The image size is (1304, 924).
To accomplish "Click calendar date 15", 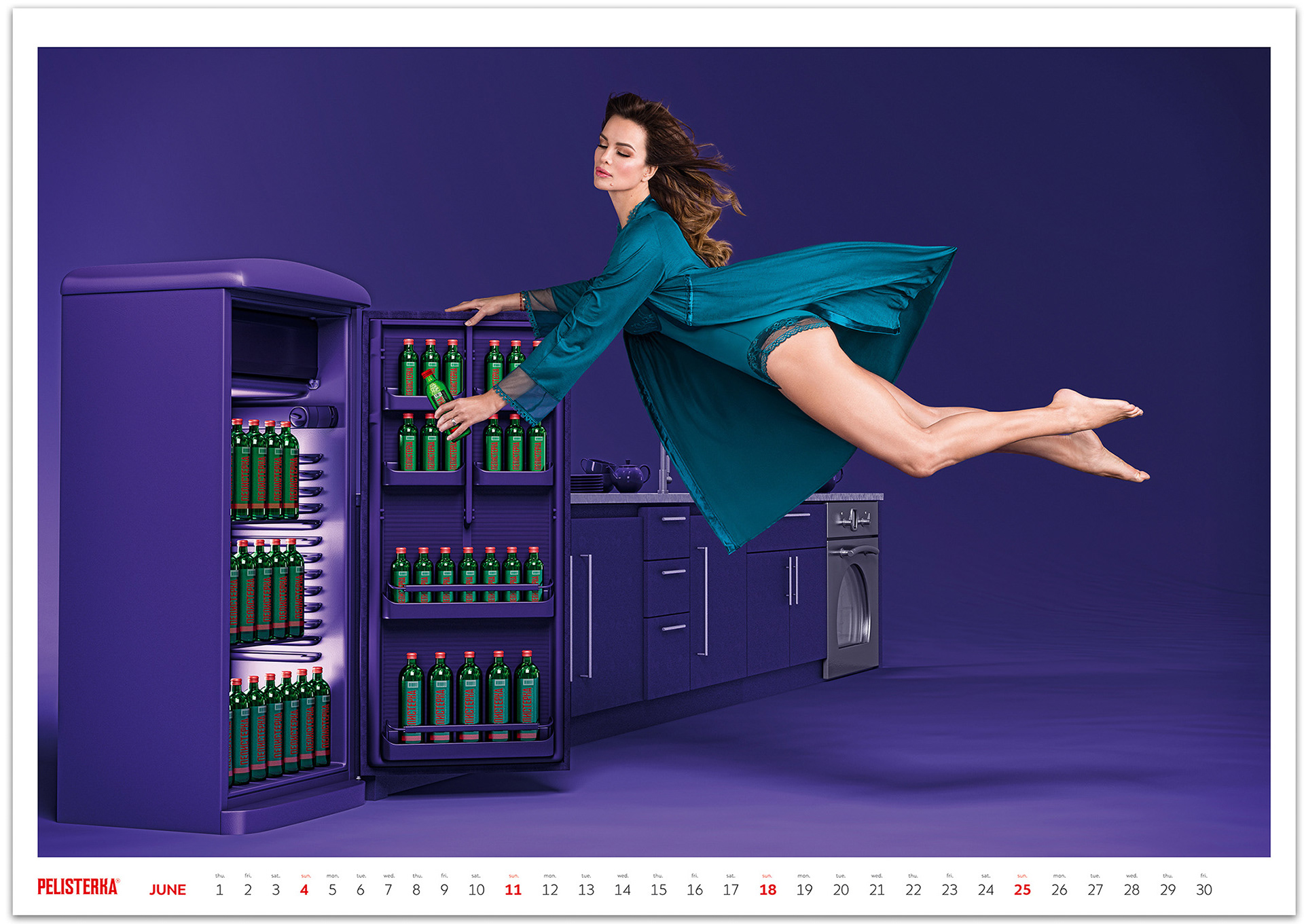I will click(x=658, y=889).
